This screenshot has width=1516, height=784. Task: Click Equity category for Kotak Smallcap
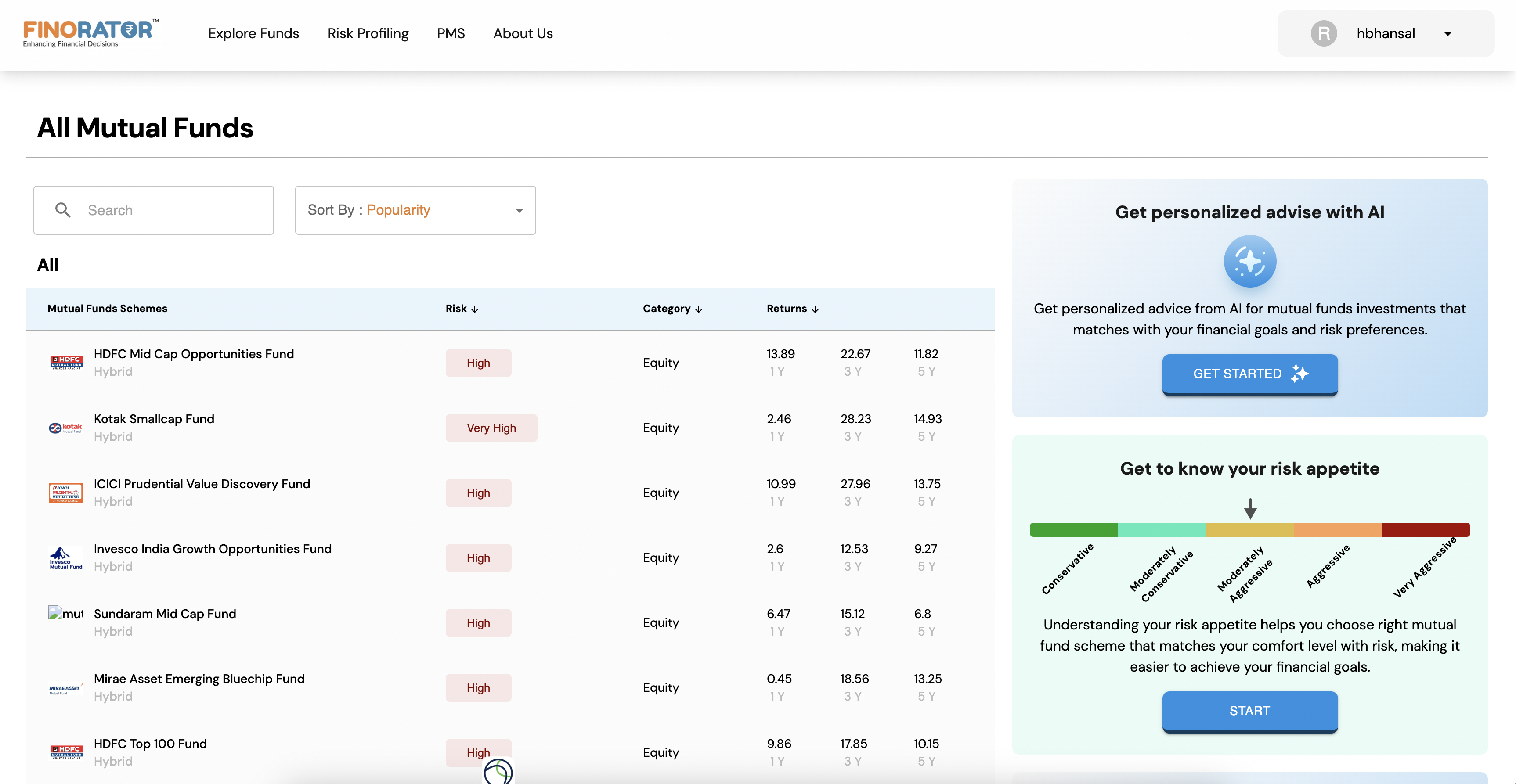click(661, 428)
